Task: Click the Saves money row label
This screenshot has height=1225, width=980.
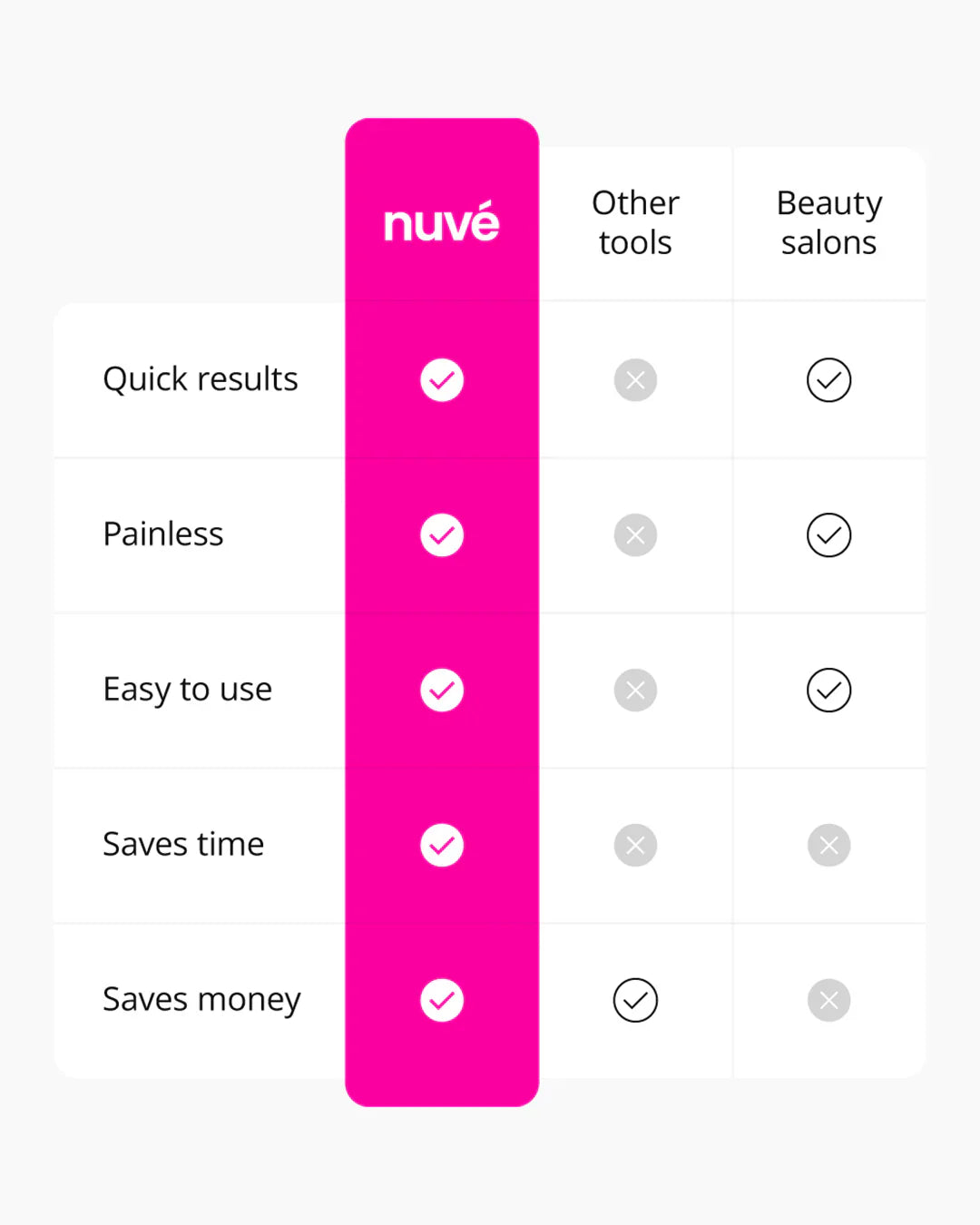Action: pyautogui.click(x=201, y=1000)
